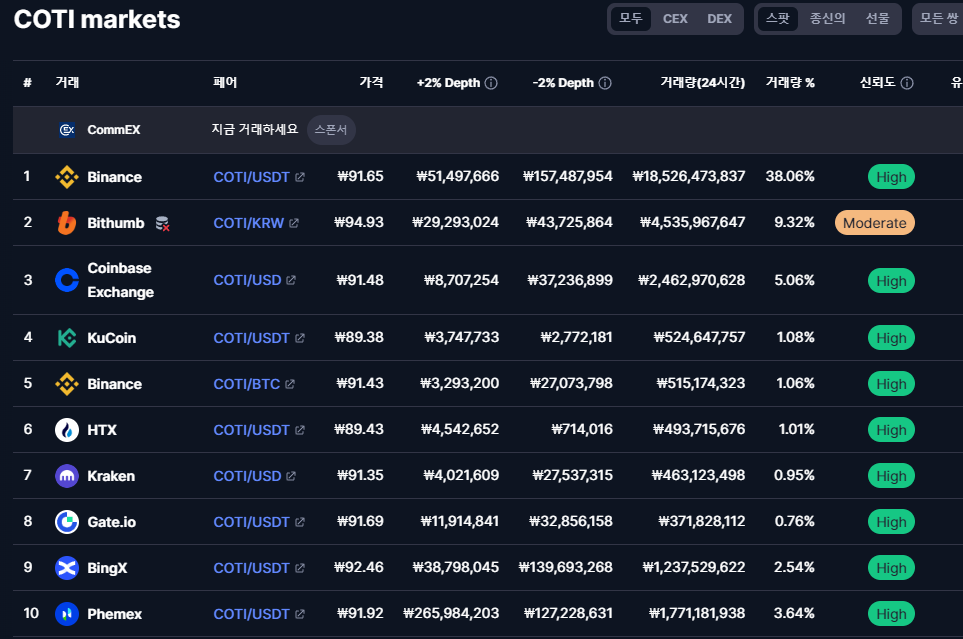Sort table by 가격 column header
This screenshot has height=639, width=963.
tap(371, 83)
